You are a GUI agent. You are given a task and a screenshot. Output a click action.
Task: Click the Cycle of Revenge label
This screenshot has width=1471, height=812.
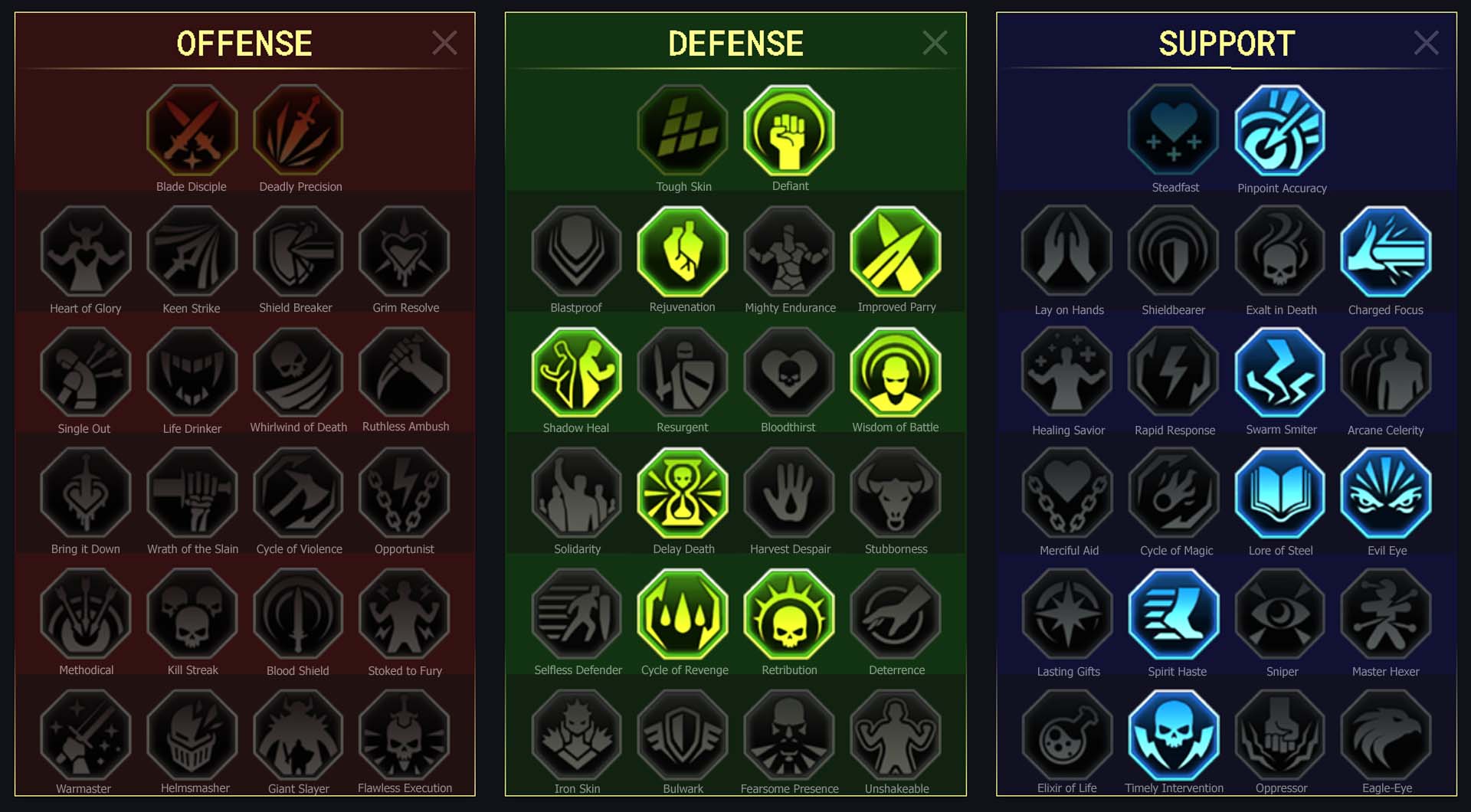tap(685, 670)
